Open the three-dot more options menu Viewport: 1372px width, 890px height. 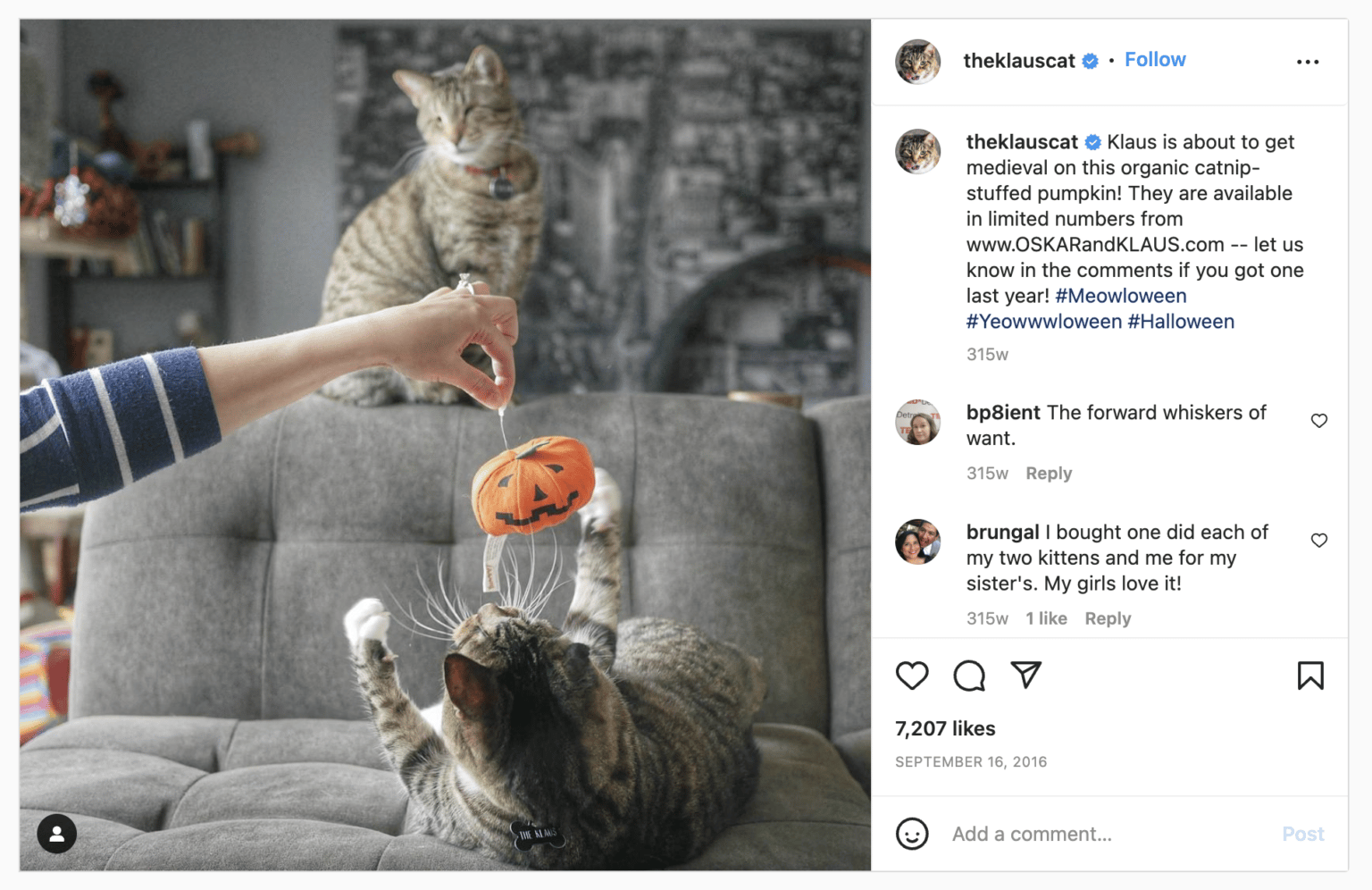coord(1308,62)
